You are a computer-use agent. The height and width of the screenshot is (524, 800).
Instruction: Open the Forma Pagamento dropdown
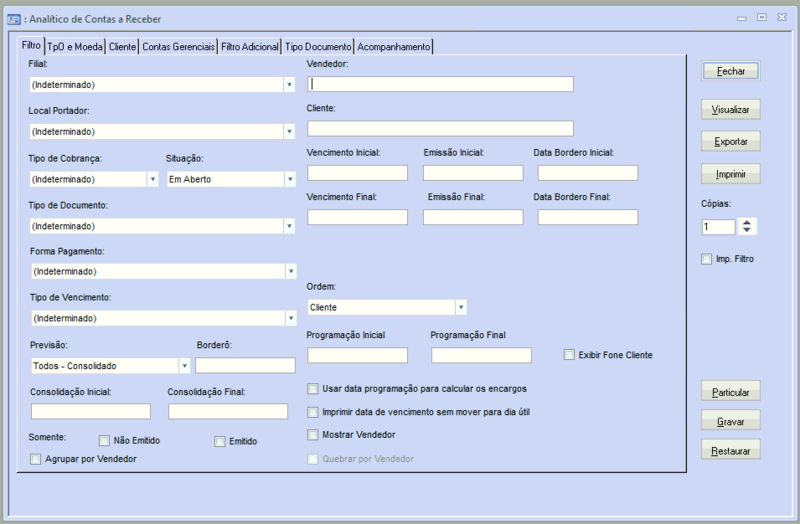tap(291, 271)
